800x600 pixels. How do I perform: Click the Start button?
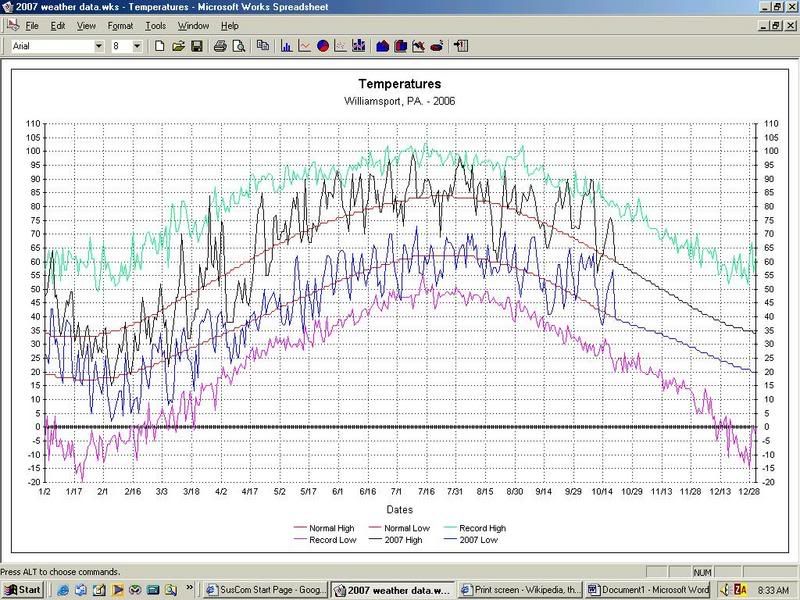pyautogui.click(x=22, y=590)
